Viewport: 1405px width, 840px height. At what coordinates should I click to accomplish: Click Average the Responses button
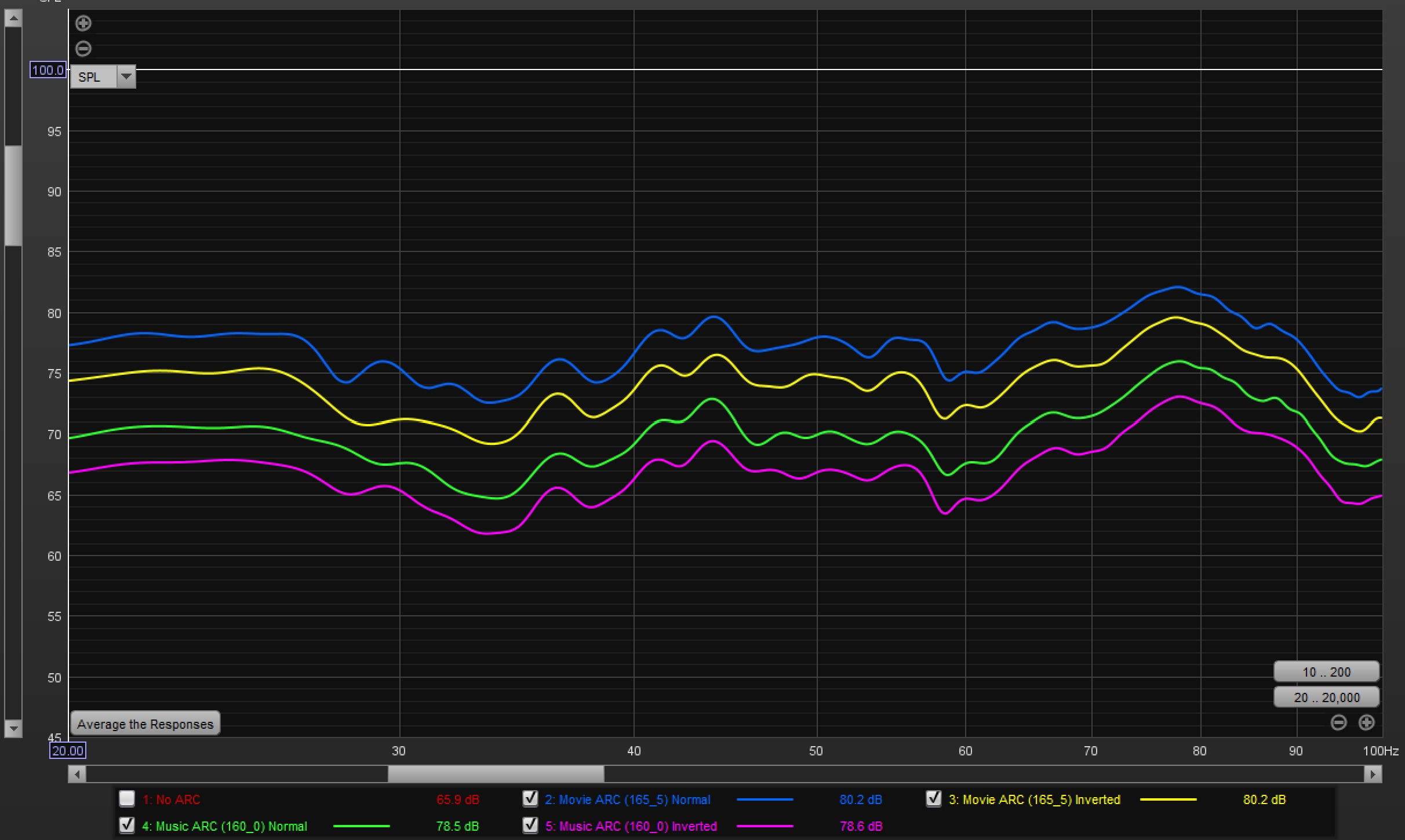145,724
